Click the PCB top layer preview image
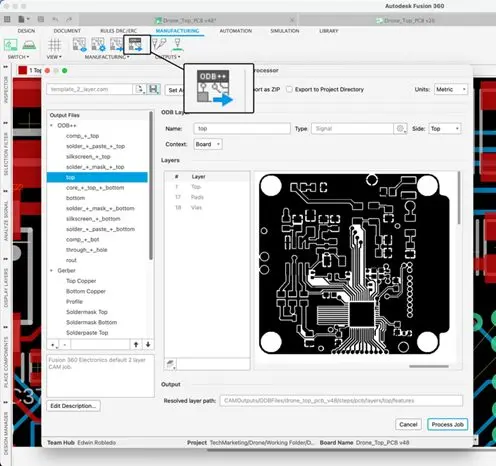496x466 pixels. coord(355,264)
